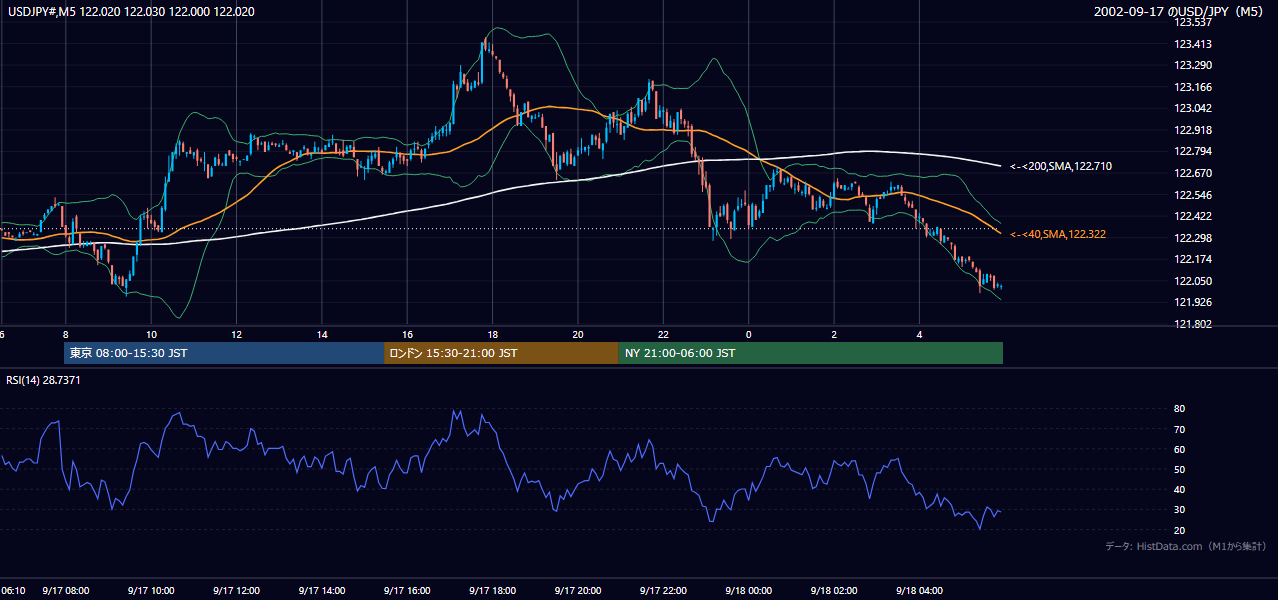1278x600 pixels.
Task: Click the 9/18 00:00 time axis label
Action: tap(749, 591)
